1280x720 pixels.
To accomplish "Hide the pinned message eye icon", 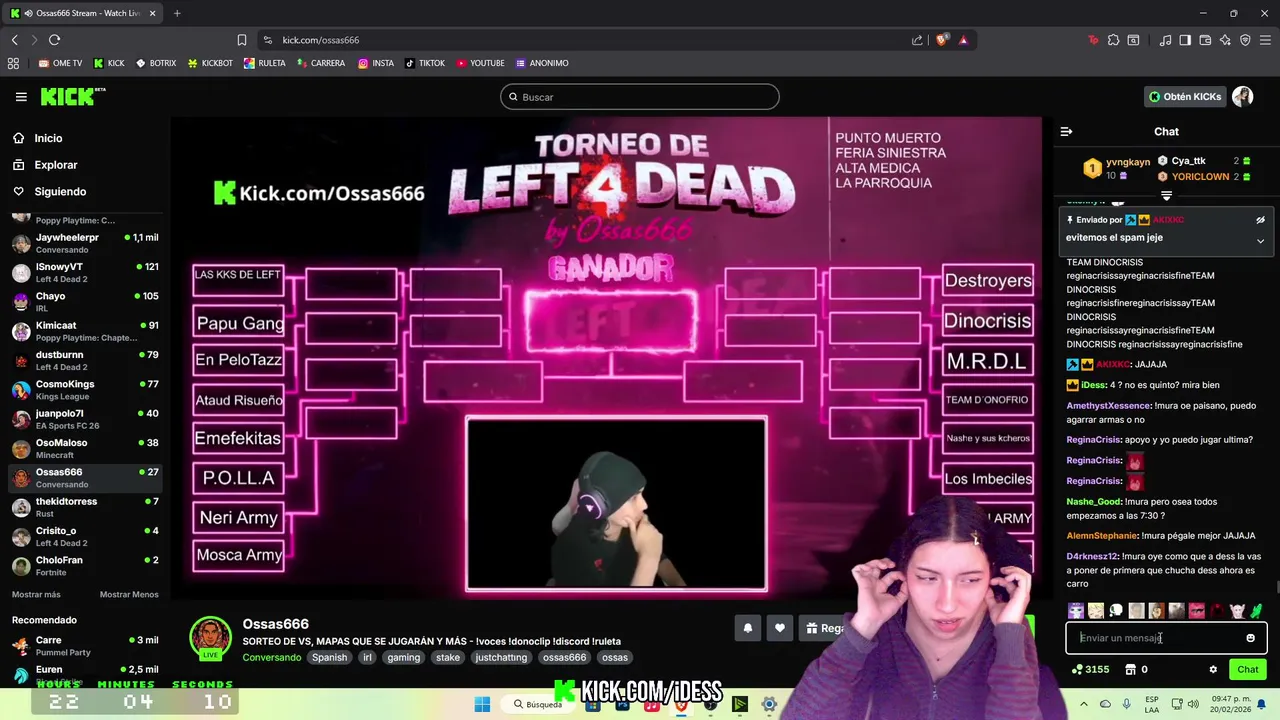I will 1260,220.
